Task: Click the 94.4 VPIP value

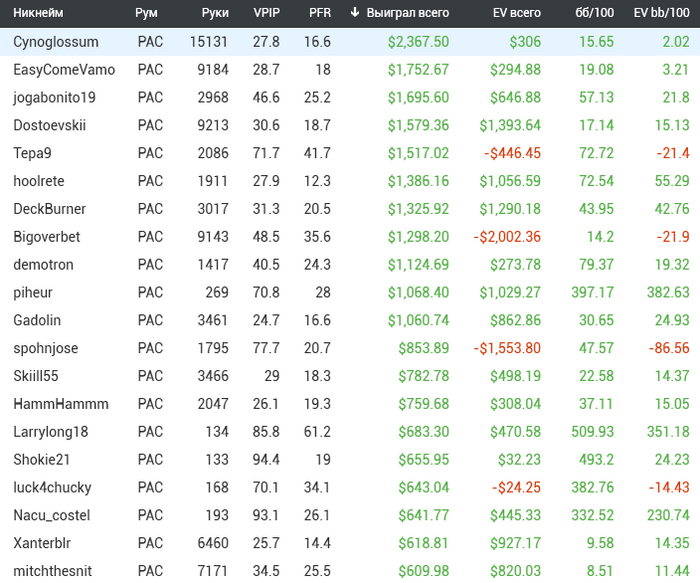Action: tap(266, 459)
